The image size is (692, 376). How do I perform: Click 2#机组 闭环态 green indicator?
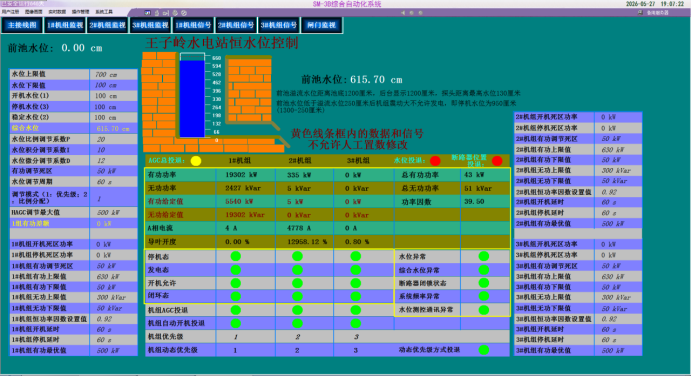pyautogui.click(x=297, y=296)
